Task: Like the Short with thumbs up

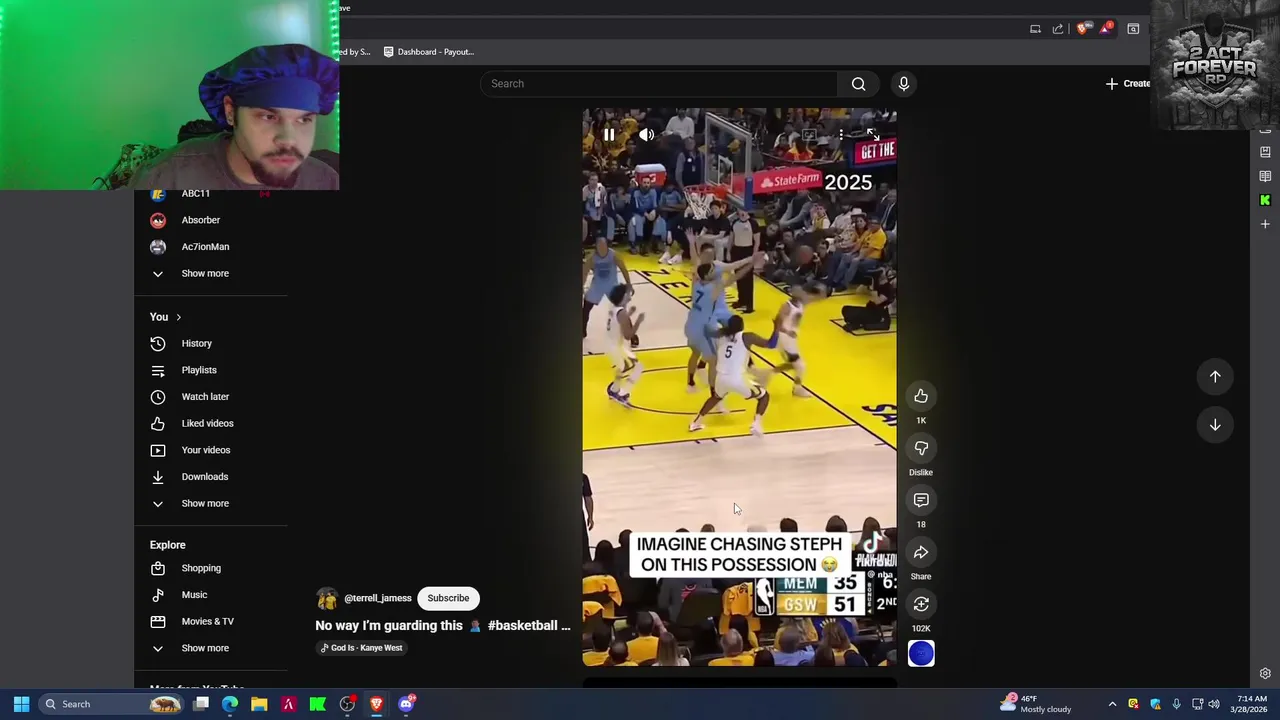Action: tap(921, 397)
